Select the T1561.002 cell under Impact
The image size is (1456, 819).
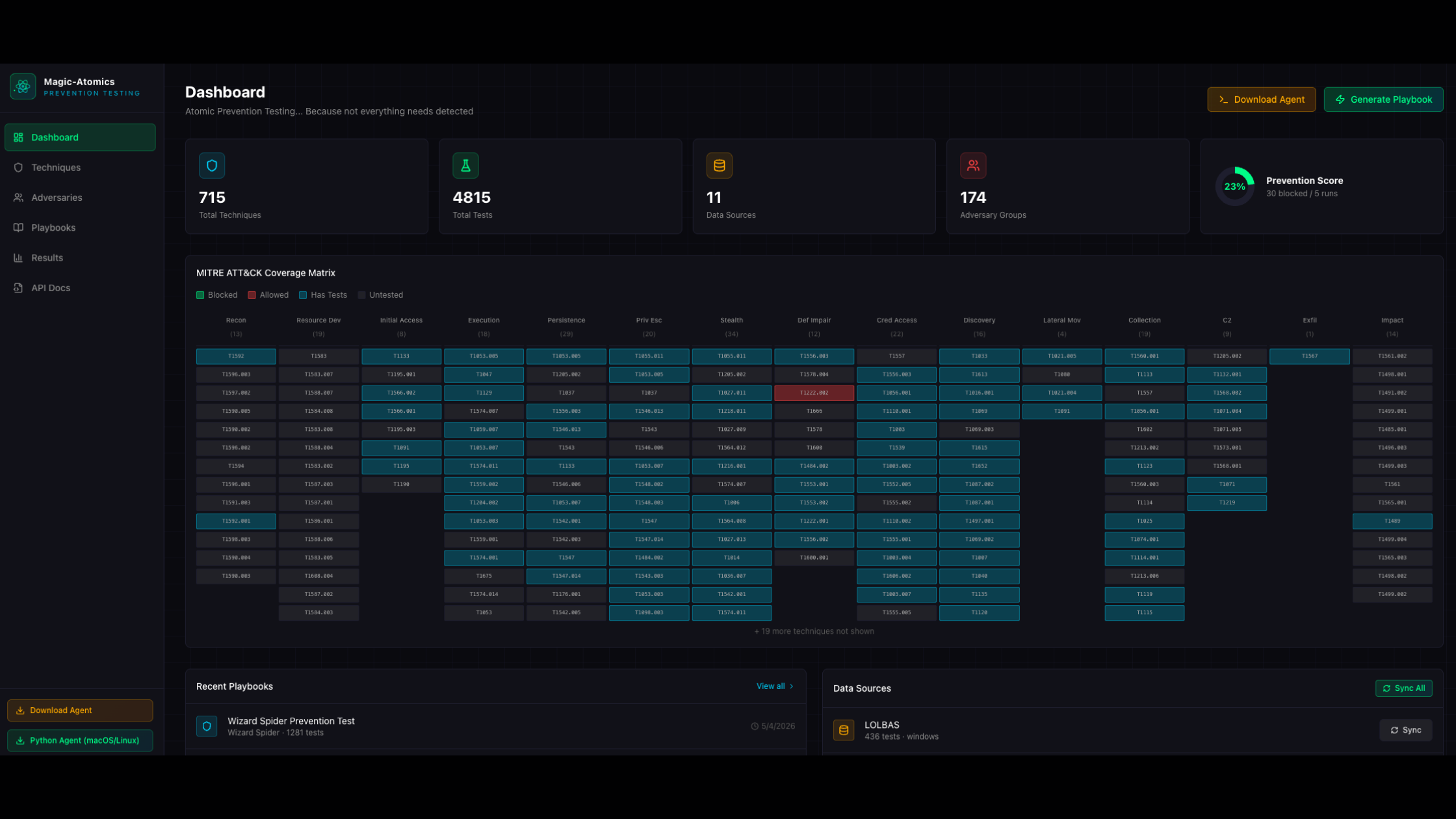1392,356
